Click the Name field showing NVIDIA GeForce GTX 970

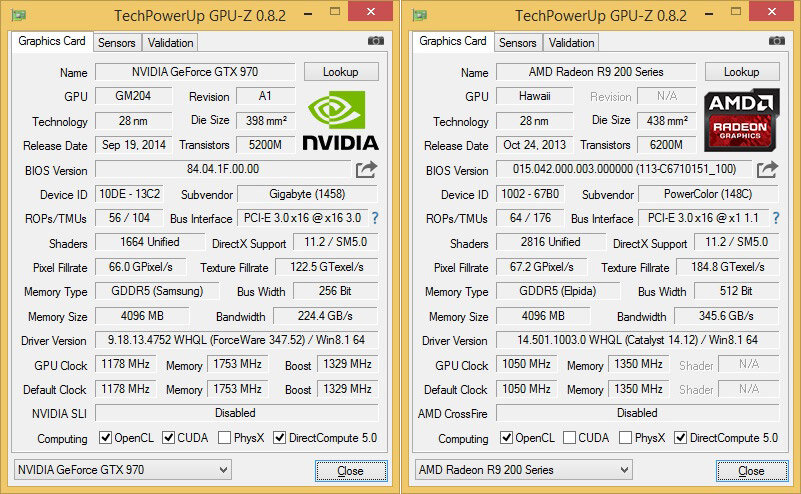tap(195, 72)
